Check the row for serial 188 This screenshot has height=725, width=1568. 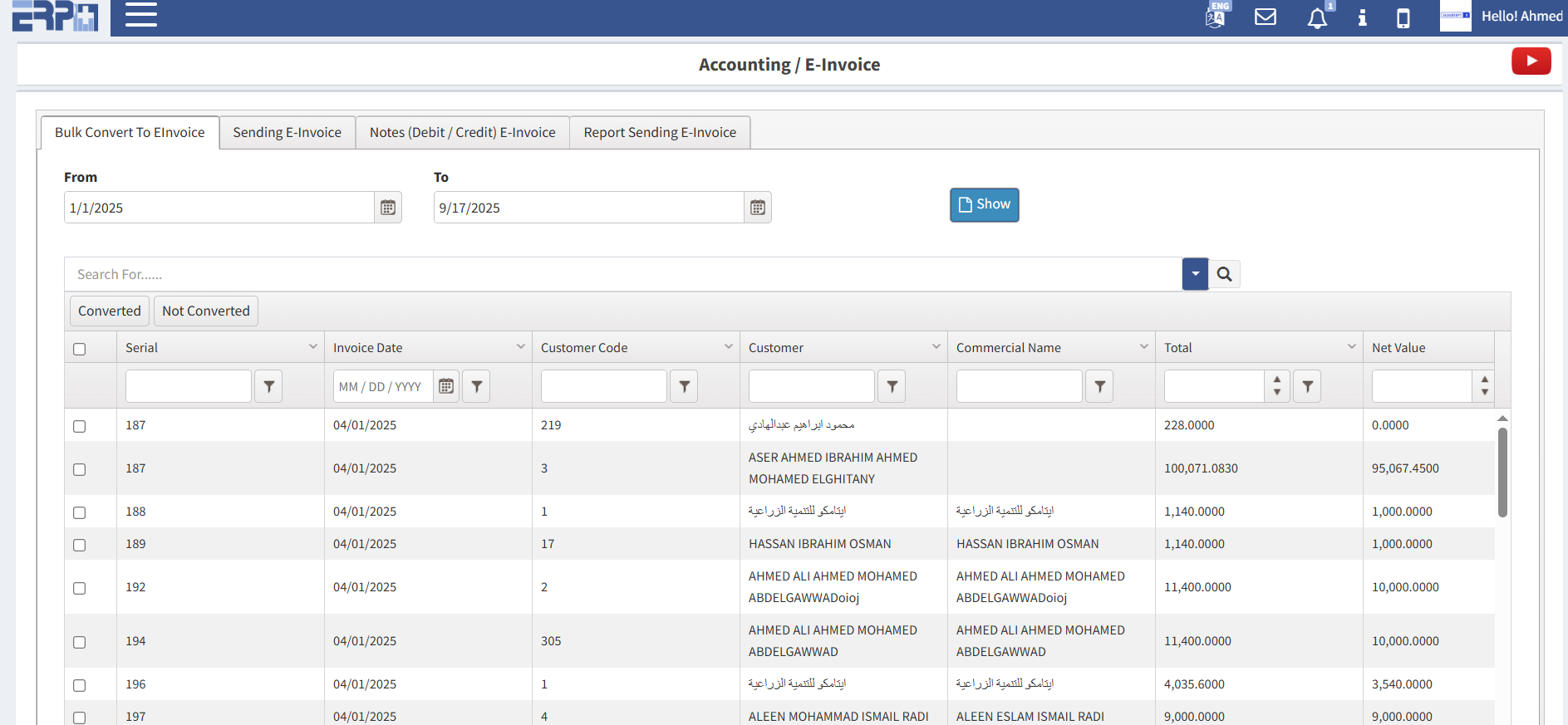(80, 512)
